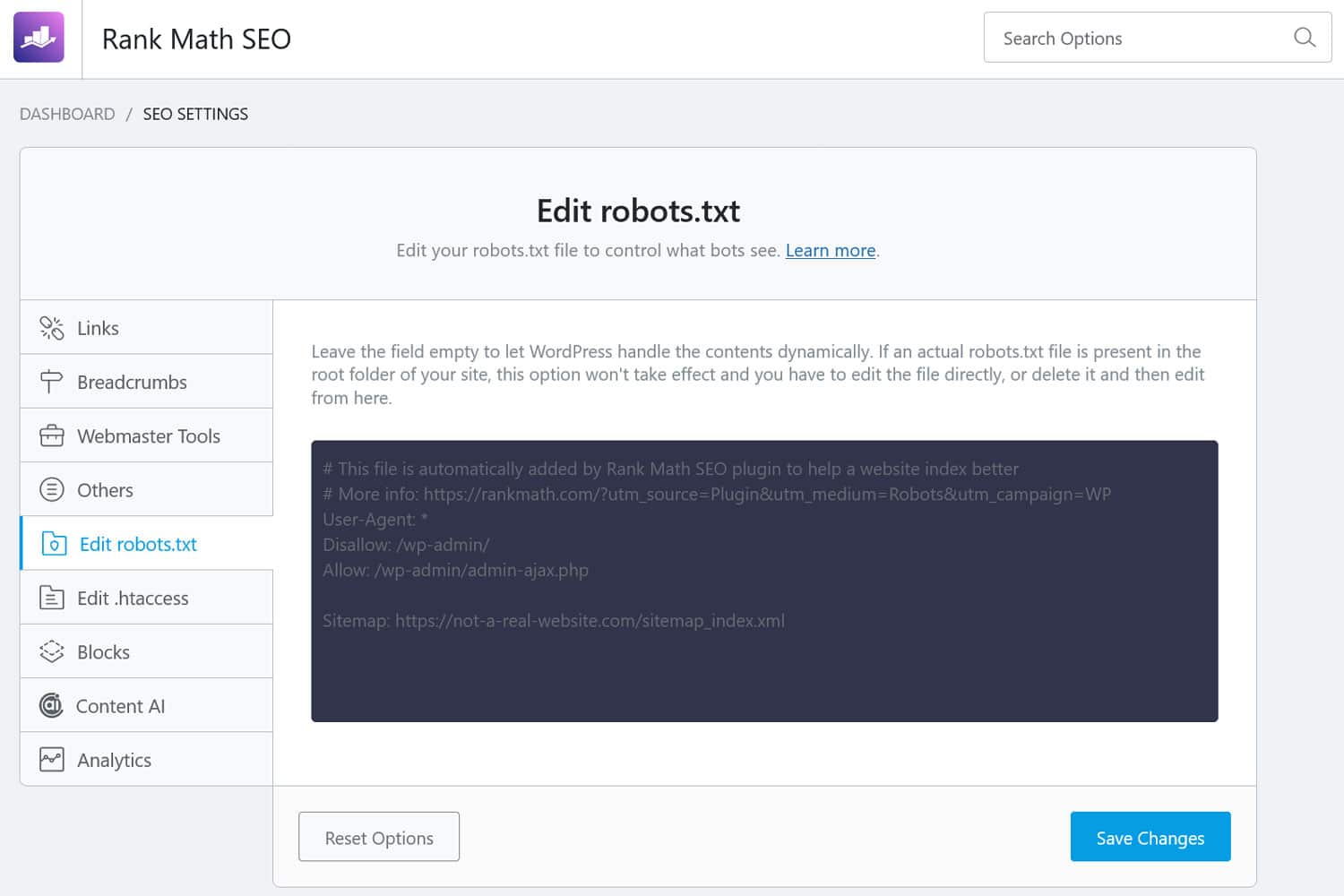Click the "Disallow: /wp-admin/" line

(406, 545)
